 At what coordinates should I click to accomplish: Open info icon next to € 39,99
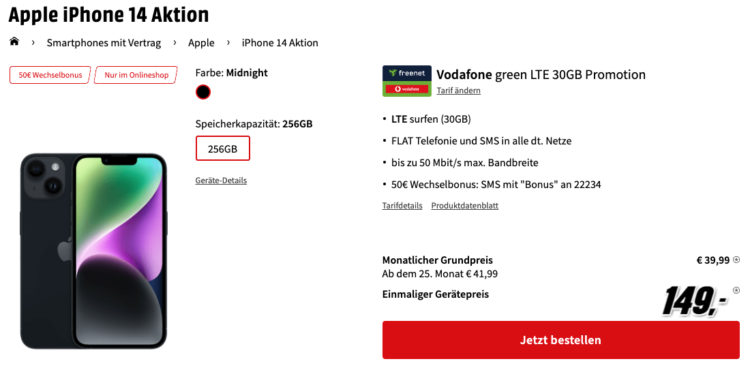click(737, 260)
